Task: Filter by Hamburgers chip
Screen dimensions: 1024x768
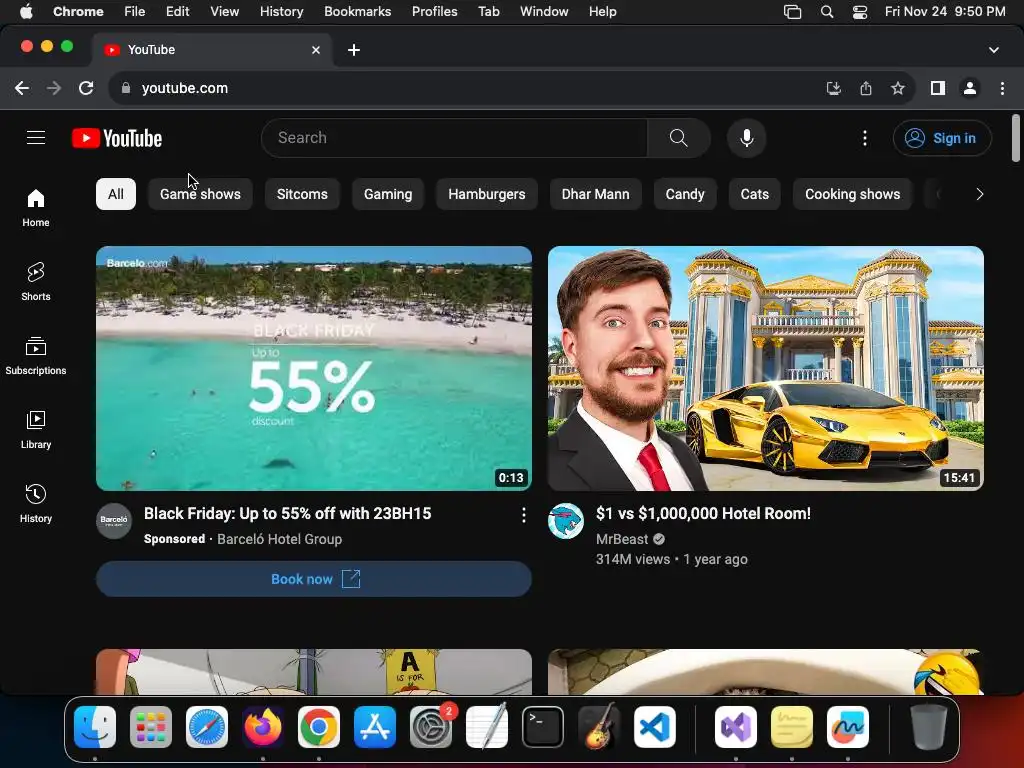Action: 487,194
